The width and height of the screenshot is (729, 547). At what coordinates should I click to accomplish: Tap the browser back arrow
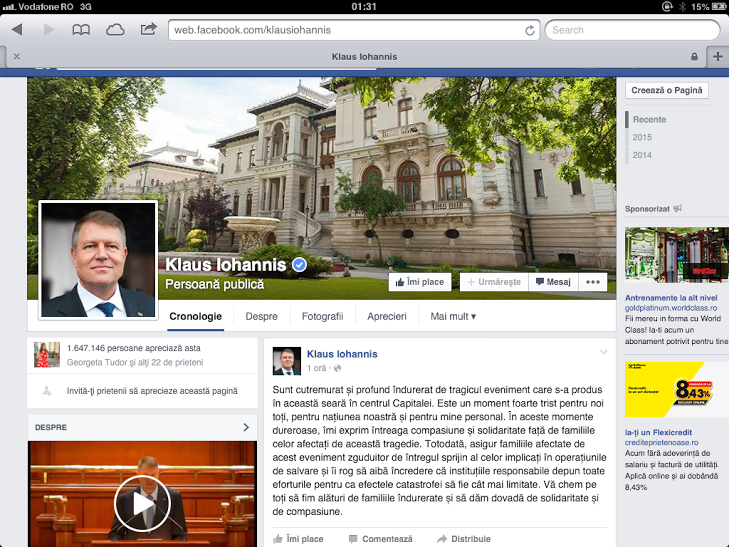(17, 30)
